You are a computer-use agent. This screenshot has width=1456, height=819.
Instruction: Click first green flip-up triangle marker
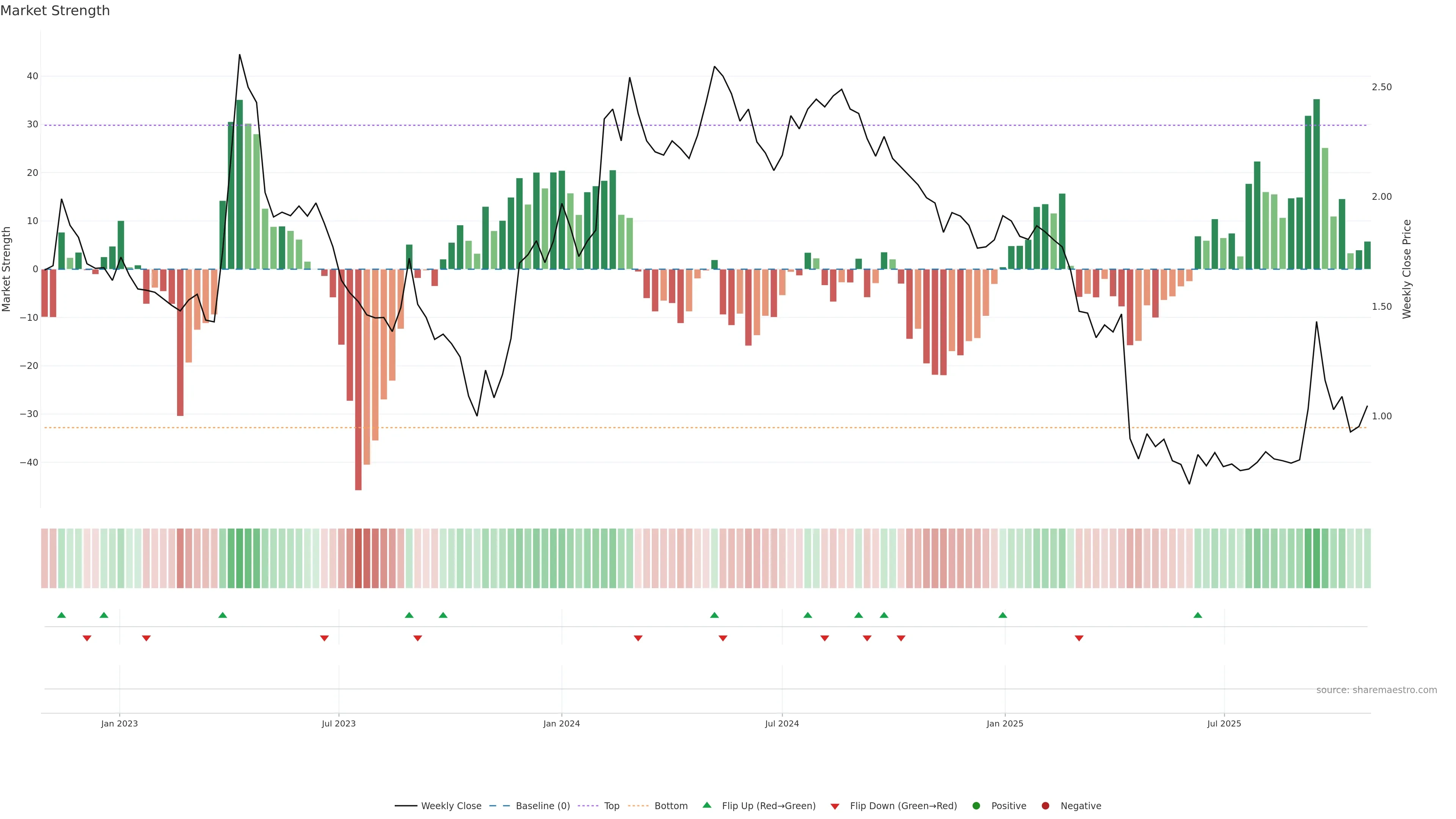click(61, 615)
